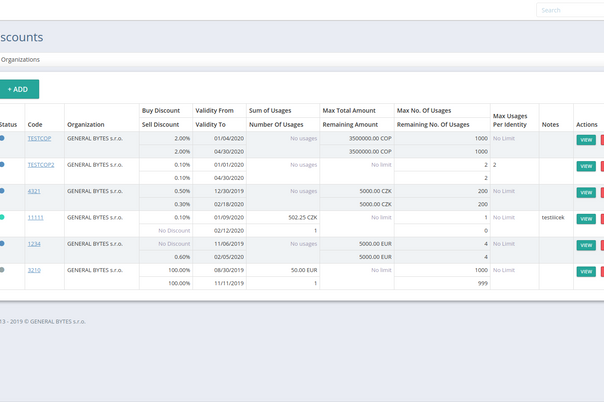Open the TESTCOP discount code link
604x402 pixels.
pos(39,138)
